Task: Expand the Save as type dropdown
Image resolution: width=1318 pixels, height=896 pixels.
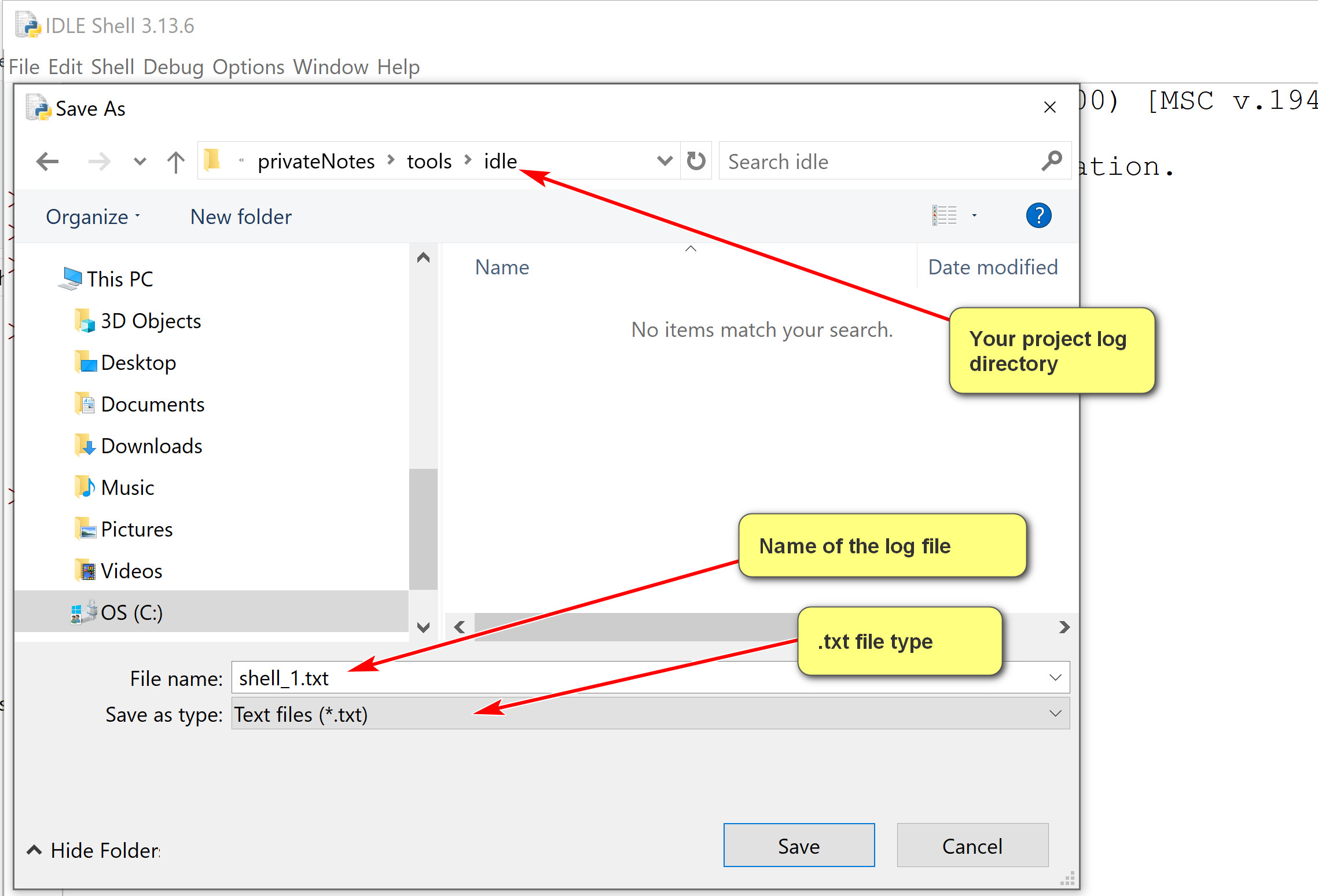Action: point(1055,714)
